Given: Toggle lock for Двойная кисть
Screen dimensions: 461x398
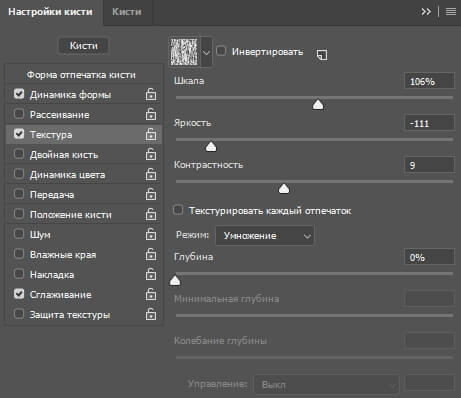Looking at the screenshot, I should (151, 154).
